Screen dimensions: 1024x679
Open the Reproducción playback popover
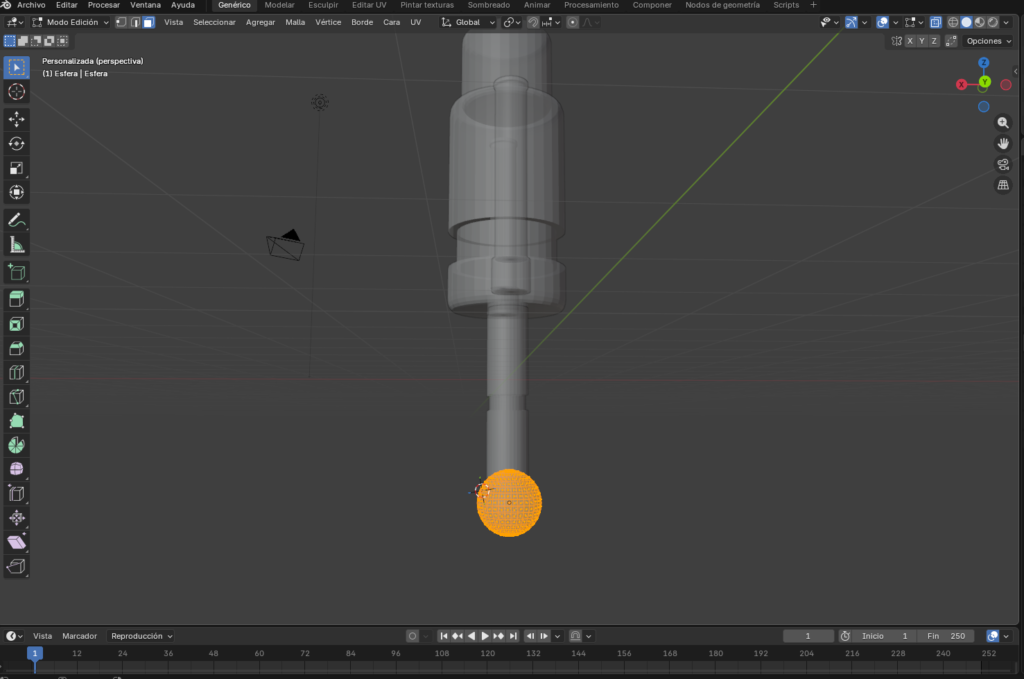(x=141, y=636)
